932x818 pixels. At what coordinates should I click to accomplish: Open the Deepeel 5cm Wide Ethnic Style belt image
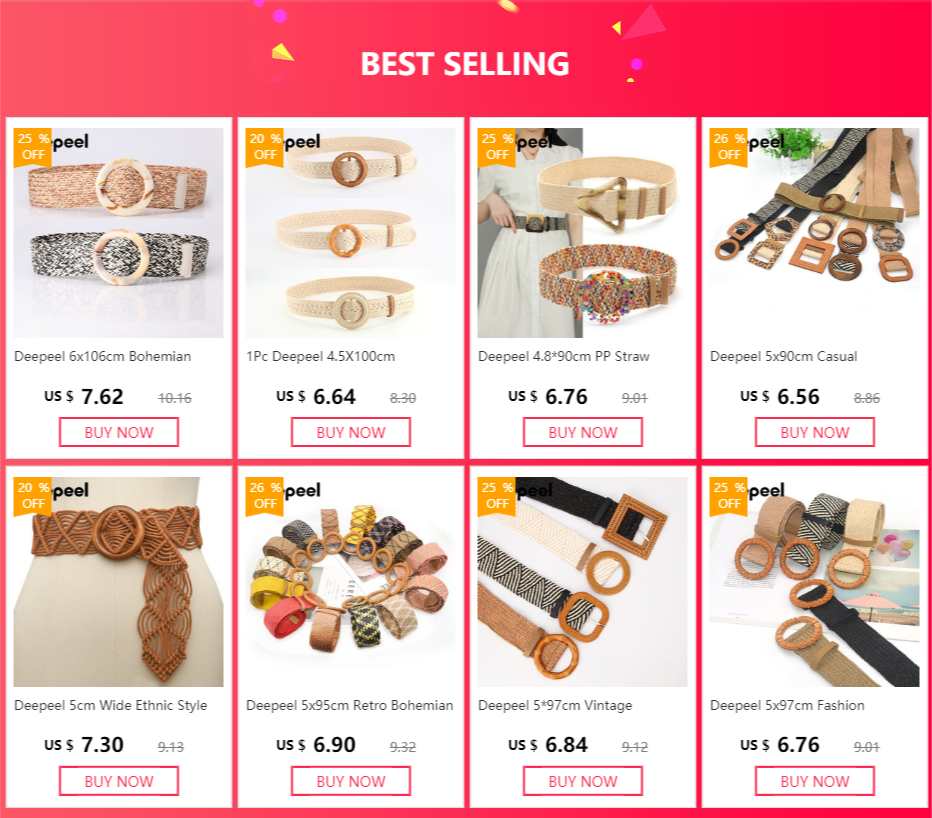[118, 582]
